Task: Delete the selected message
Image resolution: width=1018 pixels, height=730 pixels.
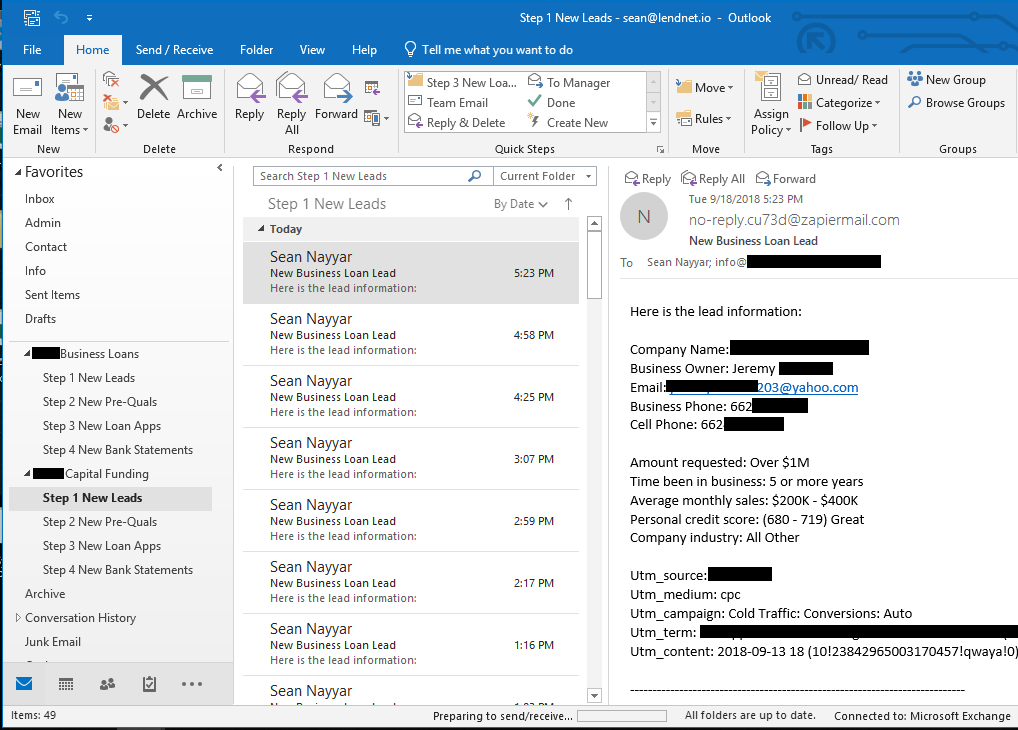Action: [154, 97]
